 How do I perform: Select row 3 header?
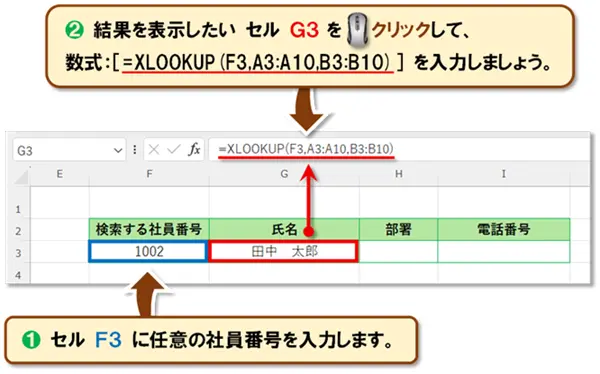tap(18, 253)
